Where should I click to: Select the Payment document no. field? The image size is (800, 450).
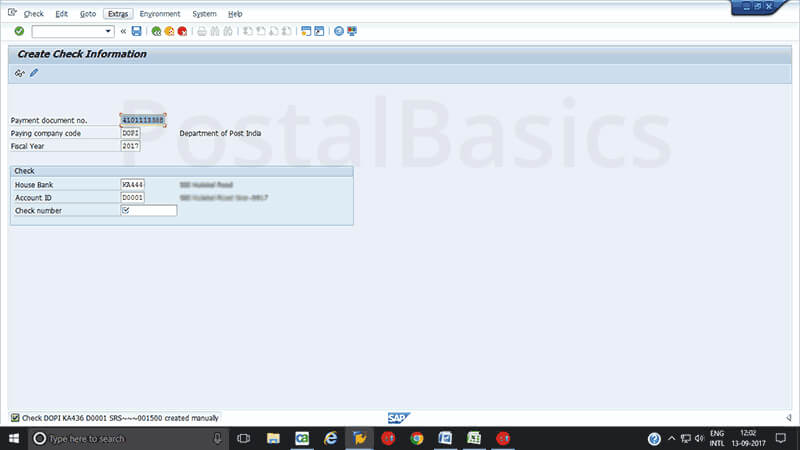(143, 120)
